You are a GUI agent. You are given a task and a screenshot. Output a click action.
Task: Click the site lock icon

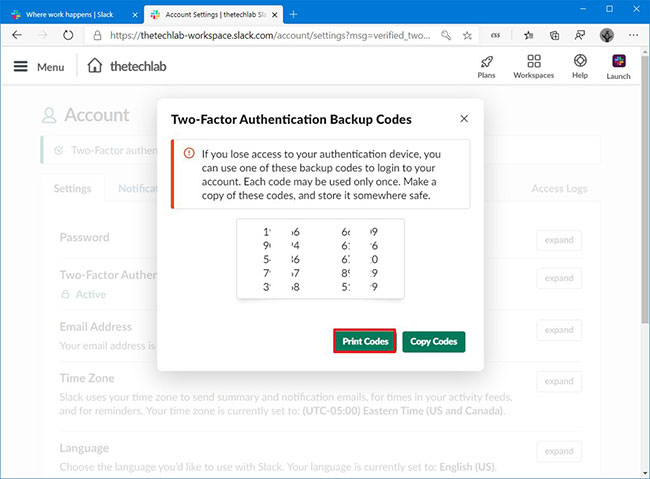(x=97, y=36)
